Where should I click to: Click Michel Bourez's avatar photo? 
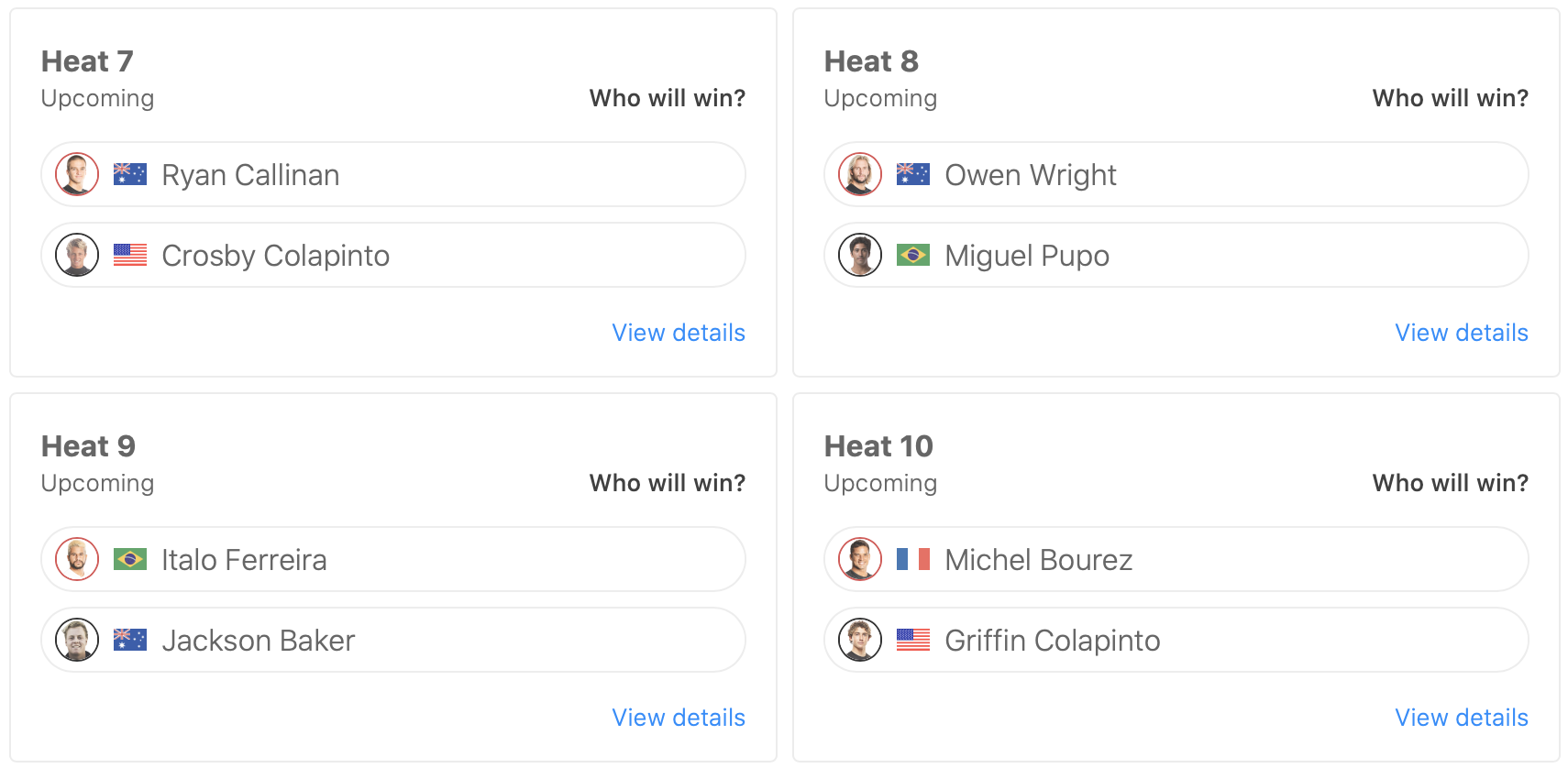(x=860, y=559)
